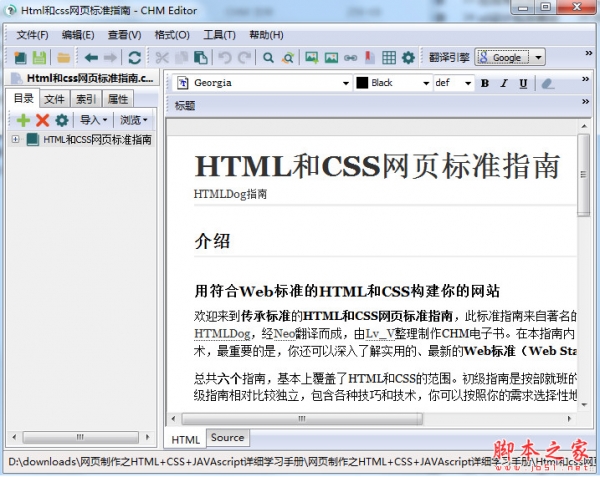The height and width of the screenshot is (477, 600).
Task: Open the 浏览 browse dropdown
Action: click(x=134, y=120)
